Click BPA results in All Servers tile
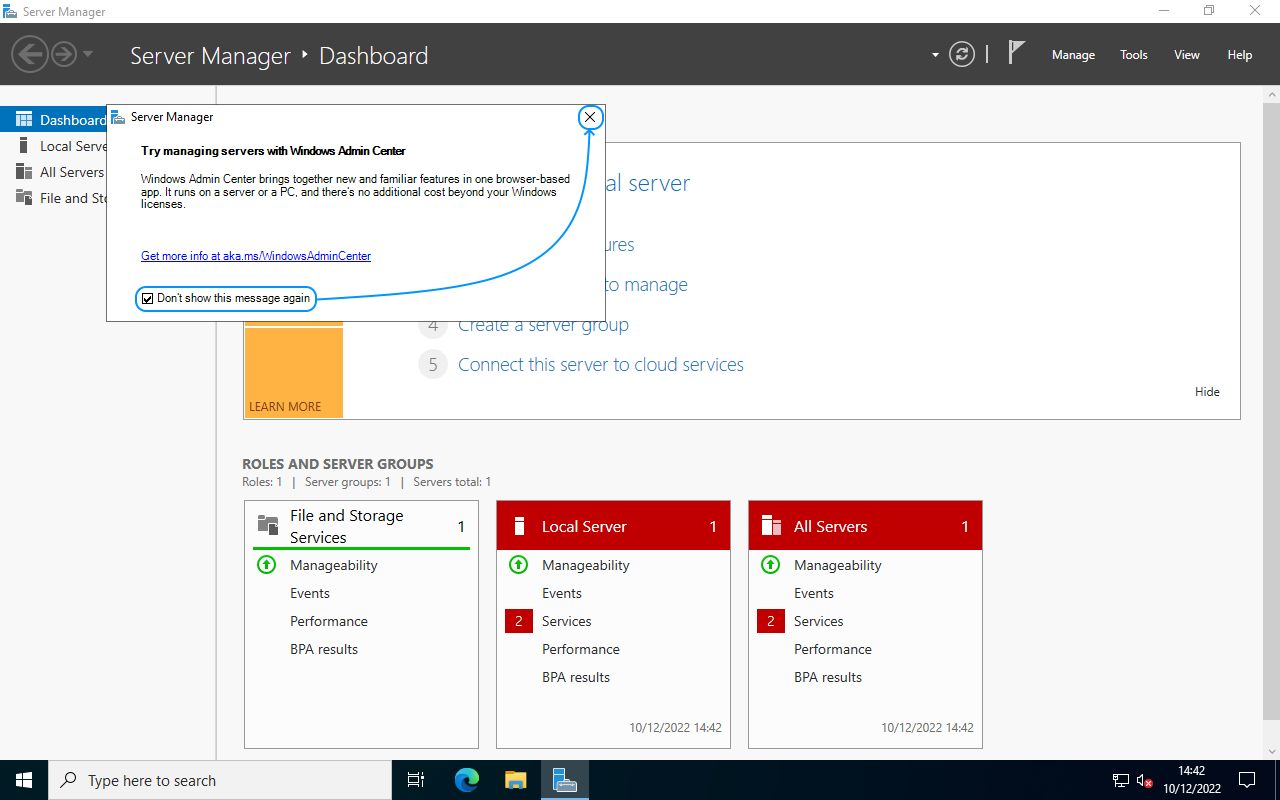Viewport: 1280px width, 800px height. [x=828, y=677]
